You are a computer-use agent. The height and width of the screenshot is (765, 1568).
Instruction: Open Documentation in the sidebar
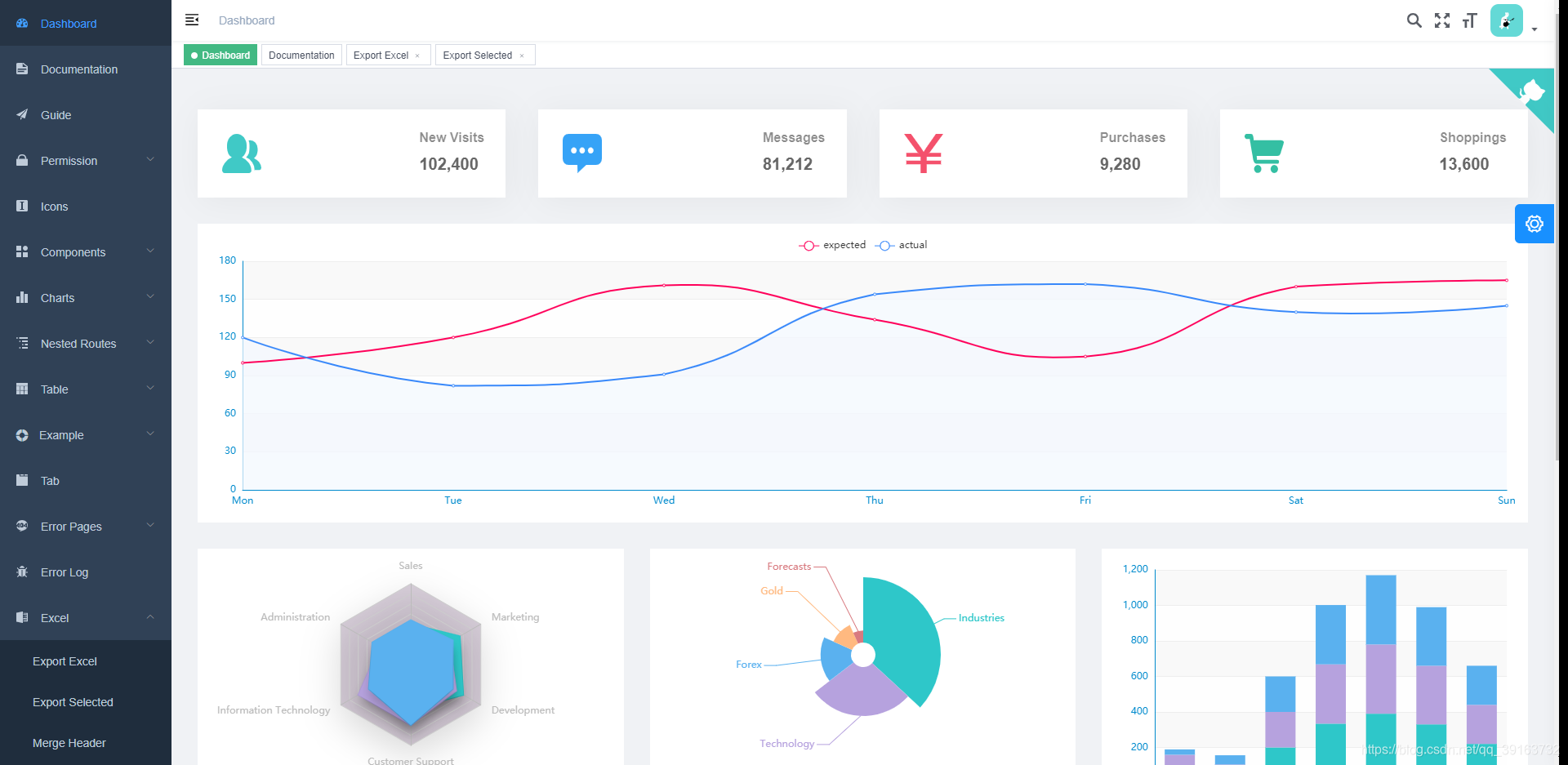[86, 69]
